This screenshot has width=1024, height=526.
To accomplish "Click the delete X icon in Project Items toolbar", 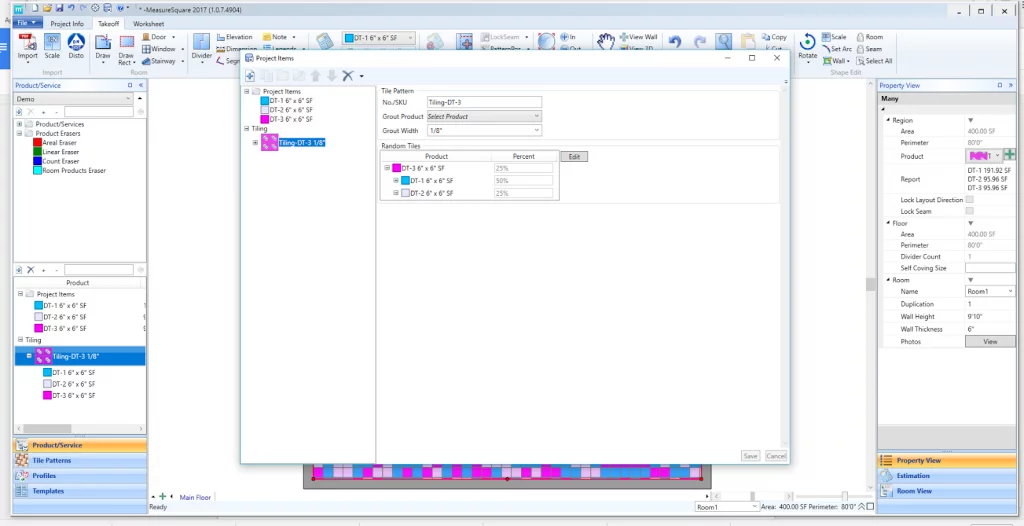I will pos(347,76).
